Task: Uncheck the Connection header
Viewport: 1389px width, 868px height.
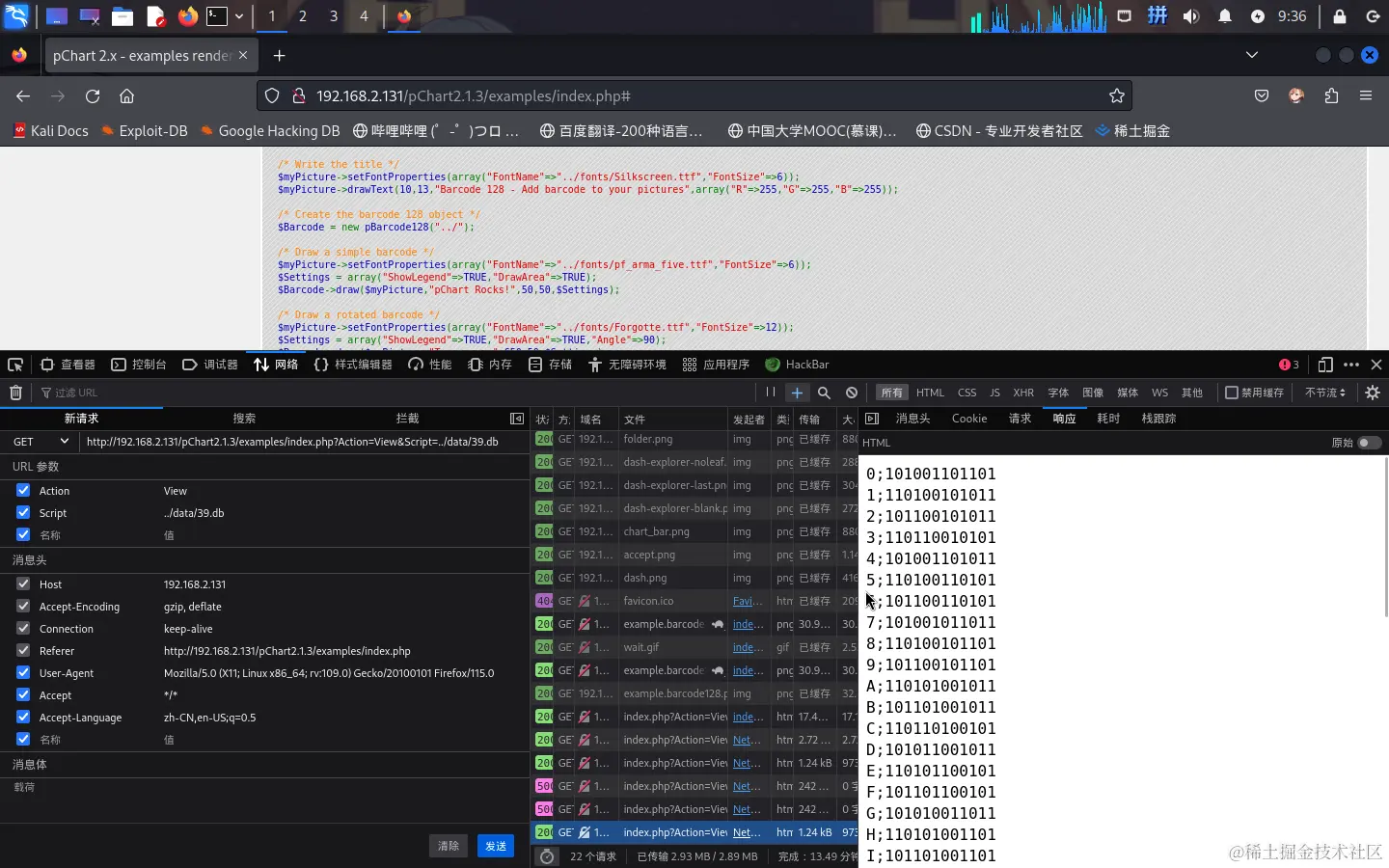Action: tap(23, 629)
